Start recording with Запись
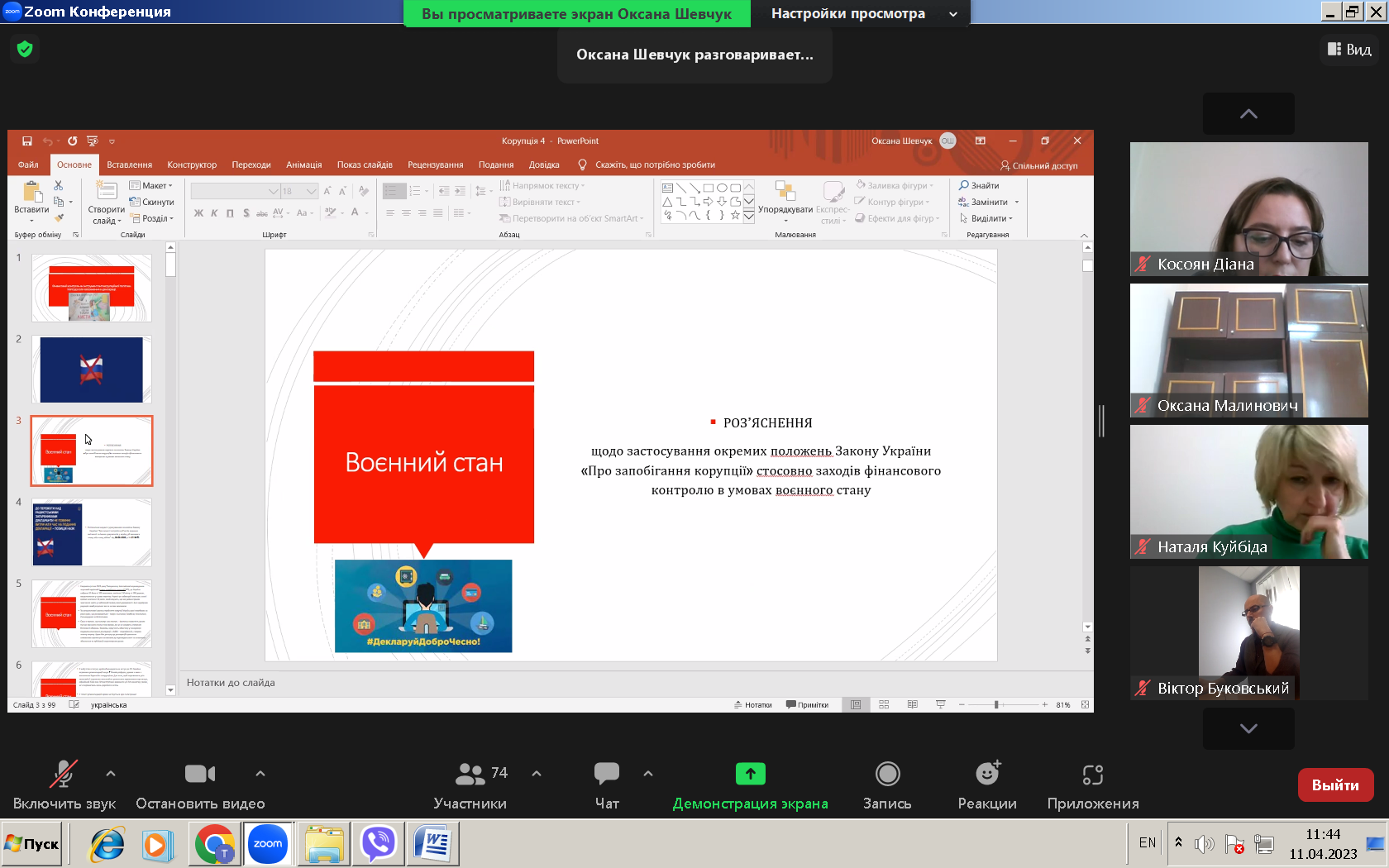The image size is (1389, 868). (887, 786)
